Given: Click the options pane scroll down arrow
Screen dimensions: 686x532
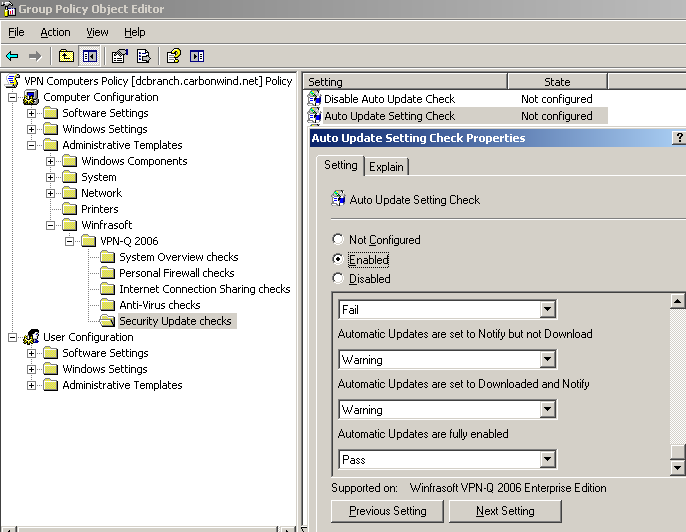Looking at the screenshot, I should tap(677, 468).
